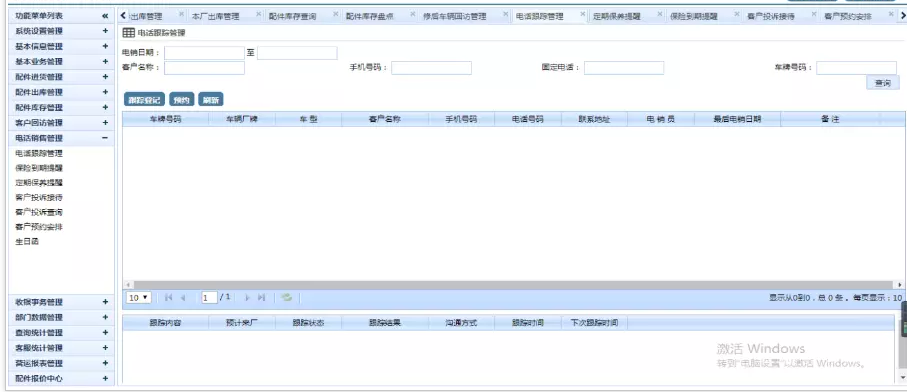Focus the 固定电话 input field

624,68
